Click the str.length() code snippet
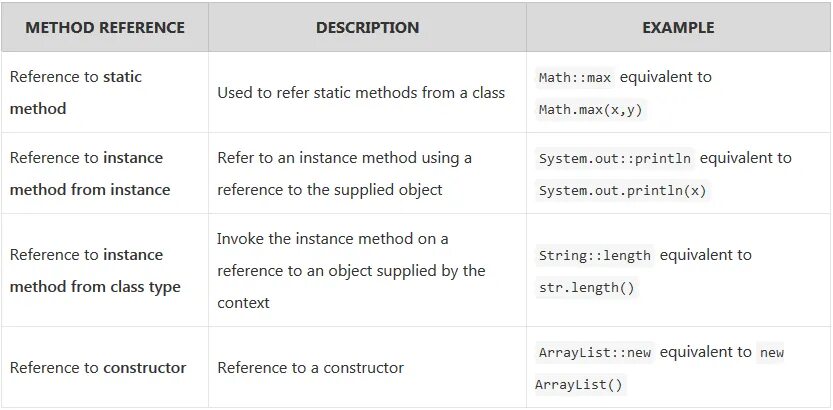Viewport: 833px width, 410px height. [x=586, y=288]
